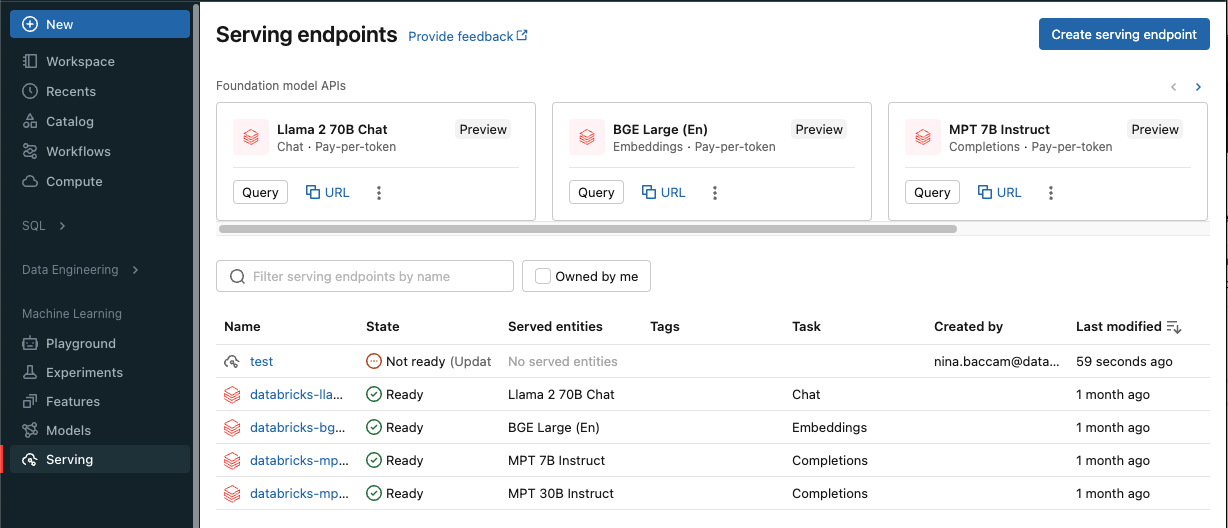This screenshot has width=1228, height=528.
Task: Focus the Filter serving endpoints search field
Action: [375, 277]
